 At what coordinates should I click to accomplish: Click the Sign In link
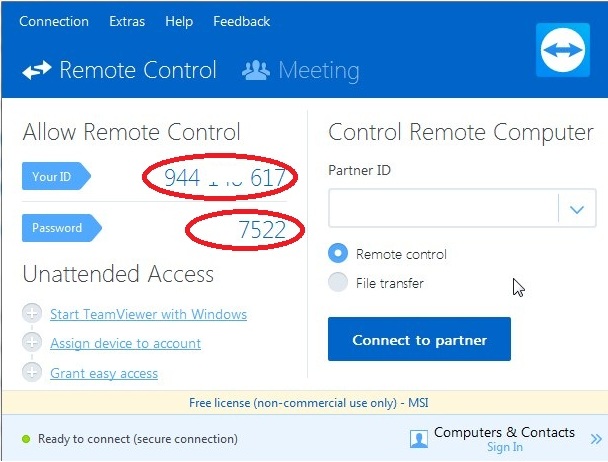tap(504, 447)
